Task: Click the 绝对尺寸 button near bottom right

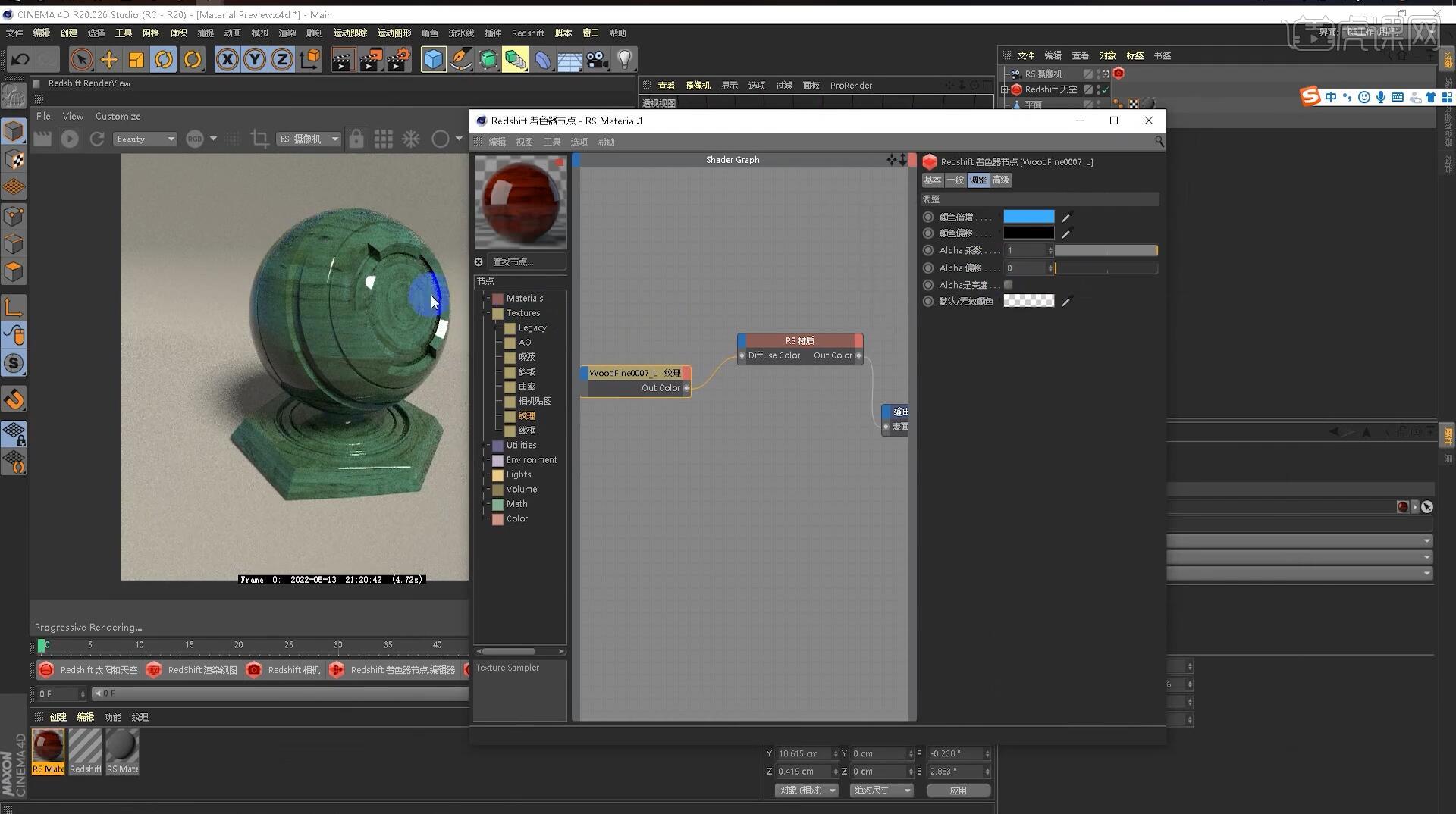Action: (x=880, y=790)
